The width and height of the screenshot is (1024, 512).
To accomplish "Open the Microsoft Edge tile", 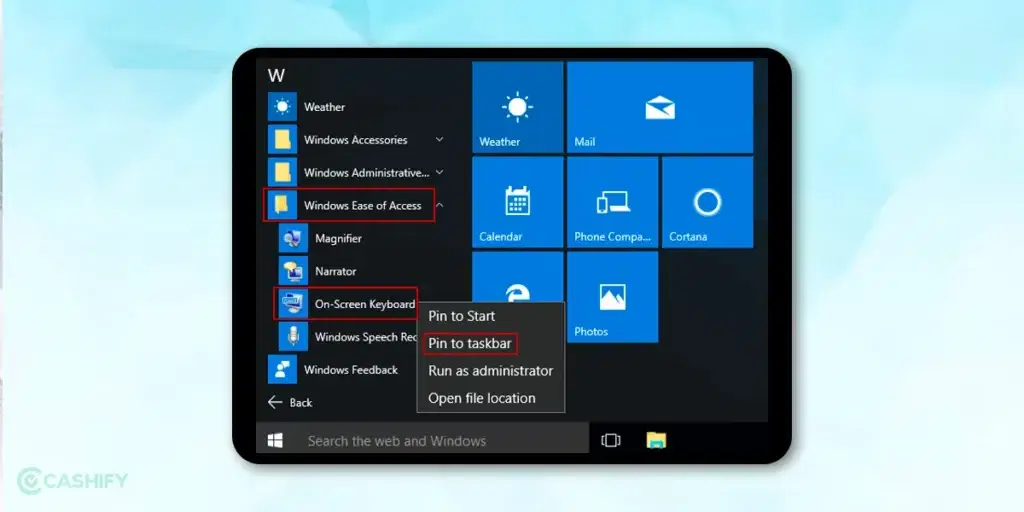I will click(x=517, y=278).
